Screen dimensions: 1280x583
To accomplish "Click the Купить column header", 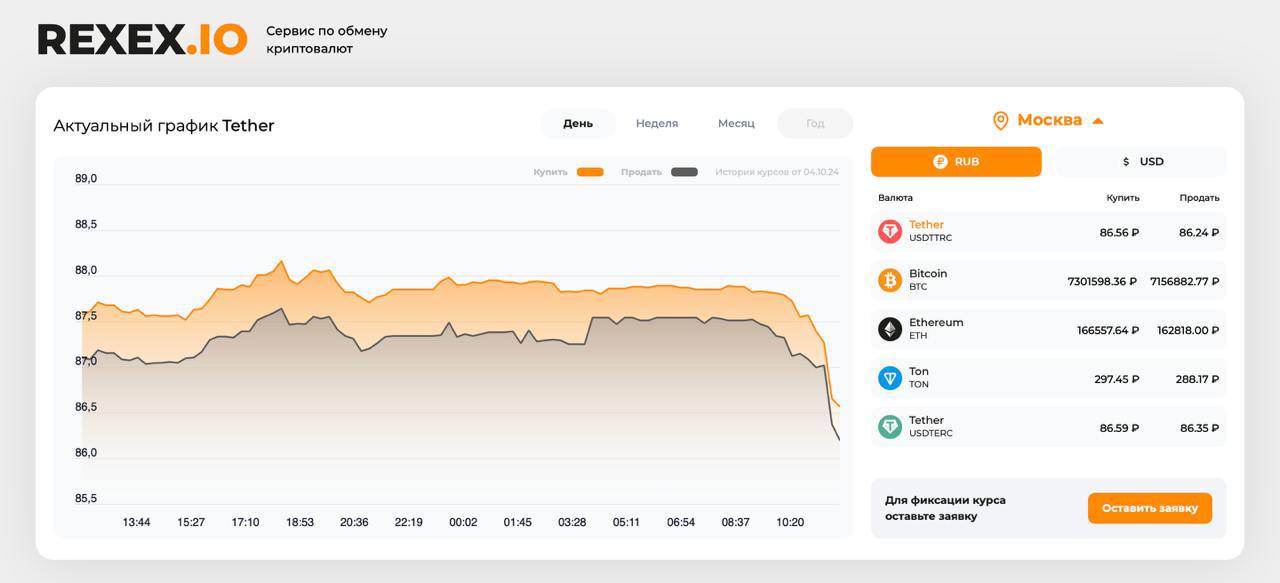I will click(x=1123, y=198).
